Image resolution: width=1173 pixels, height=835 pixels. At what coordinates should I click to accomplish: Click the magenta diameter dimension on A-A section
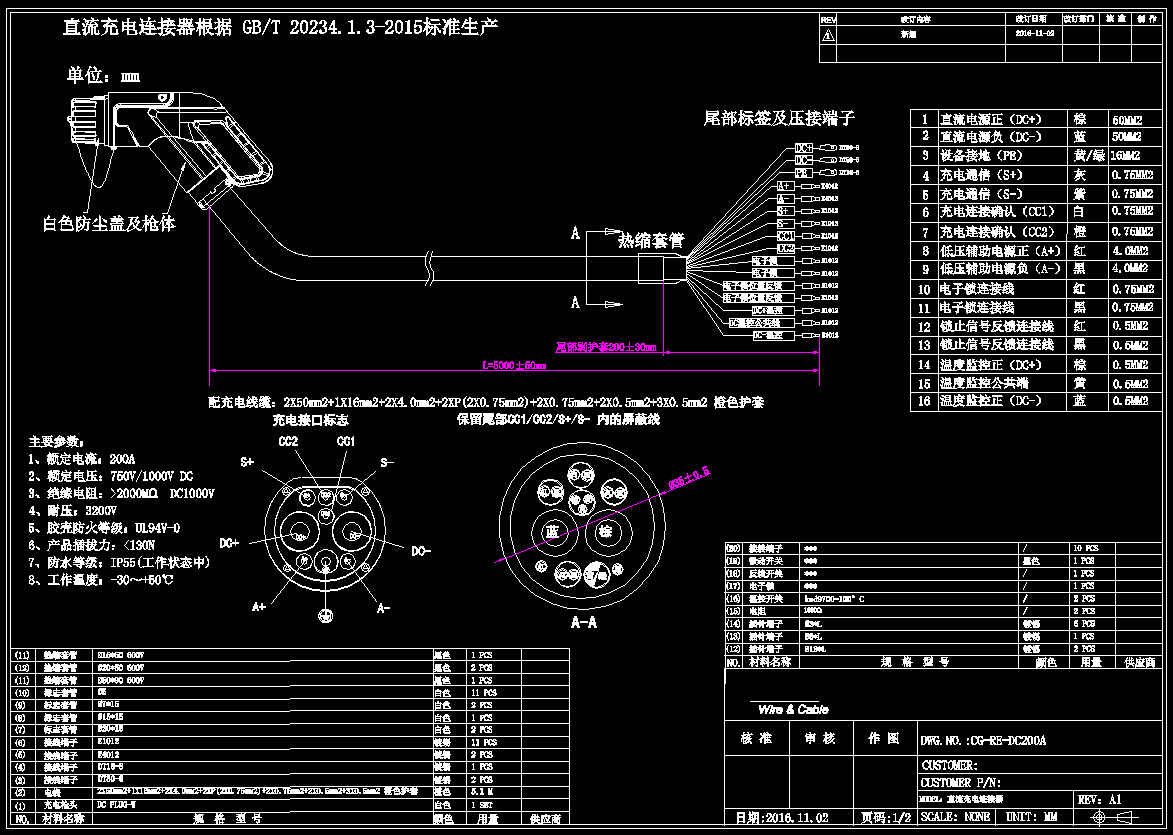tap(688, 479)
